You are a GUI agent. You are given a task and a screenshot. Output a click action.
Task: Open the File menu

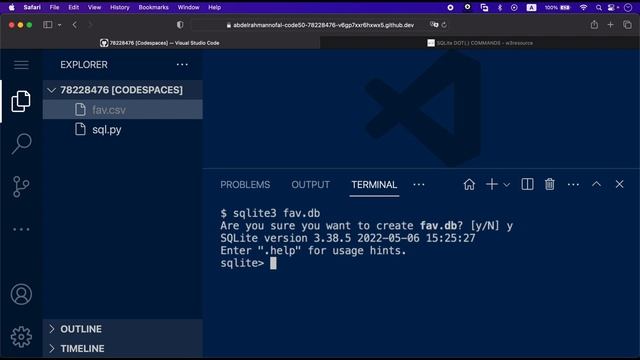click(x=54, y=7)
